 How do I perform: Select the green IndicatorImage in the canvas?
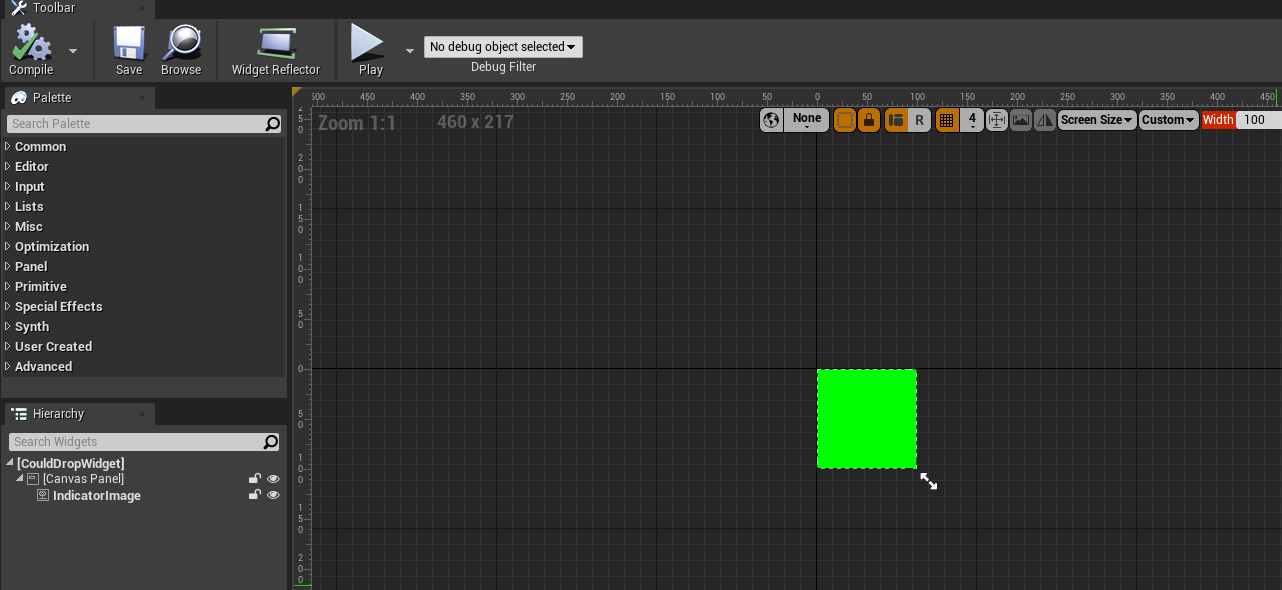(x=867, y=419)
